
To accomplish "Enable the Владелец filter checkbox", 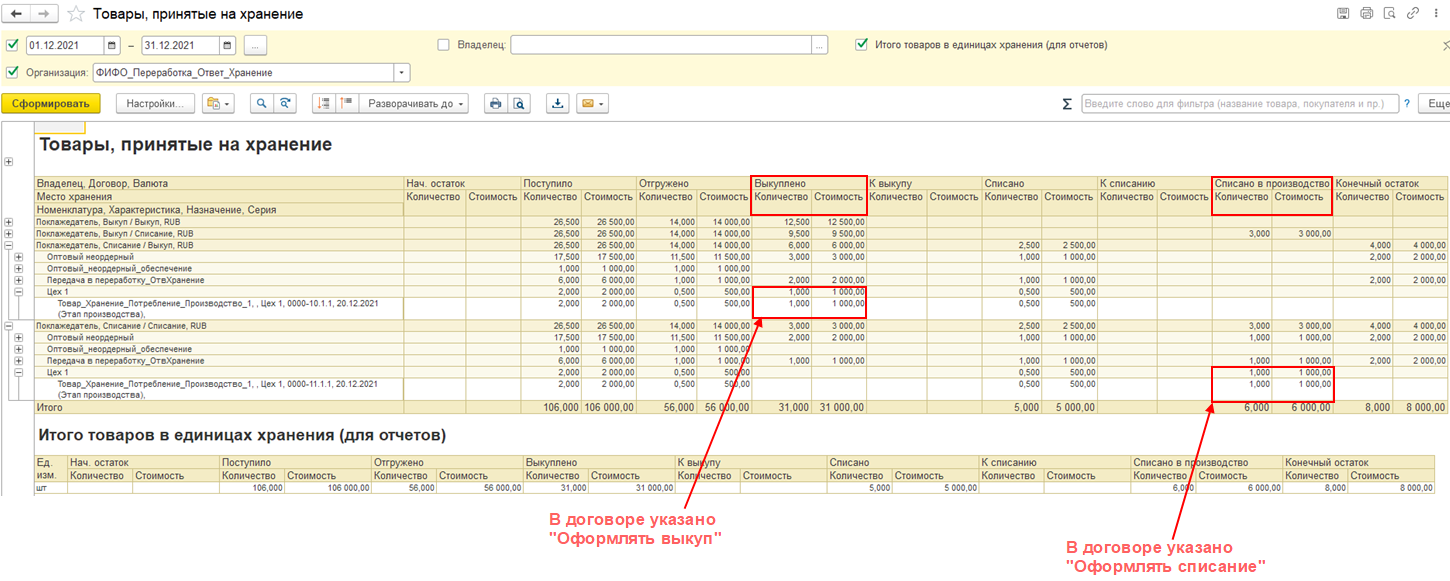I will [444, 45].
